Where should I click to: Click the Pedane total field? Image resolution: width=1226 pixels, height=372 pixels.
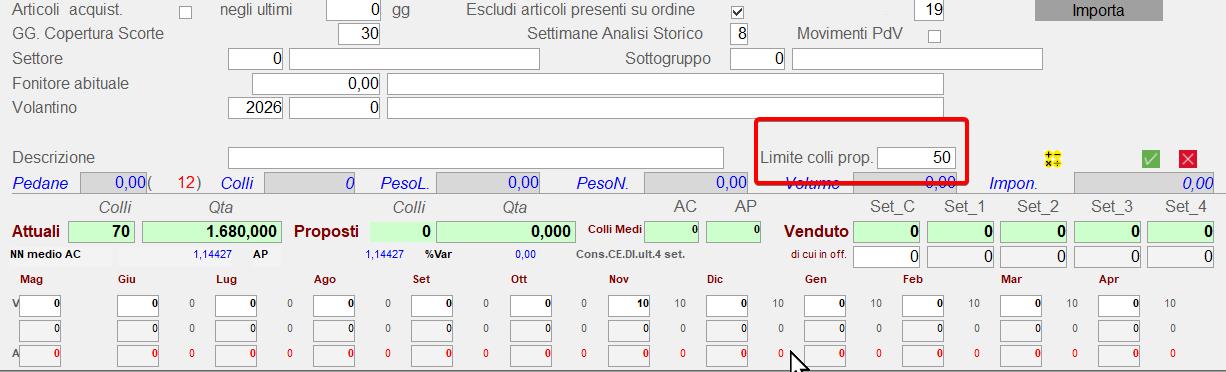[x=114, y=183]
